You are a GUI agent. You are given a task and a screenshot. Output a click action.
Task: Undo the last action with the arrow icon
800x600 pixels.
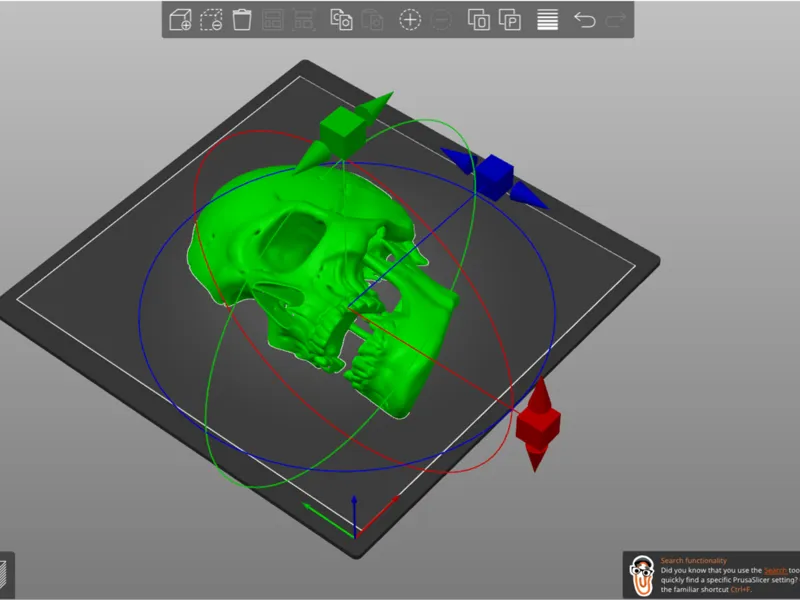585,20
